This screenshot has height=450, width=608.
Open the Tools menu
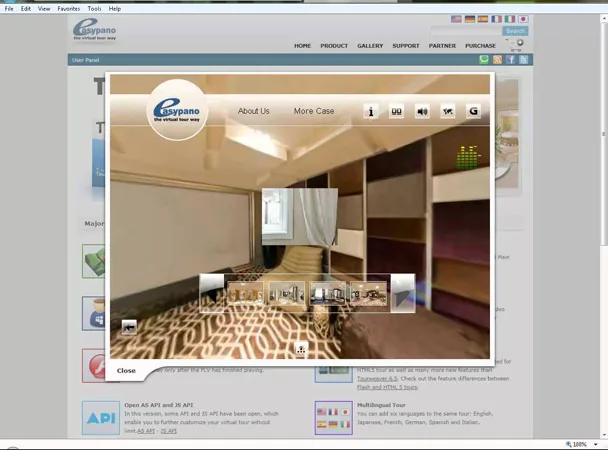coord(94,9)
